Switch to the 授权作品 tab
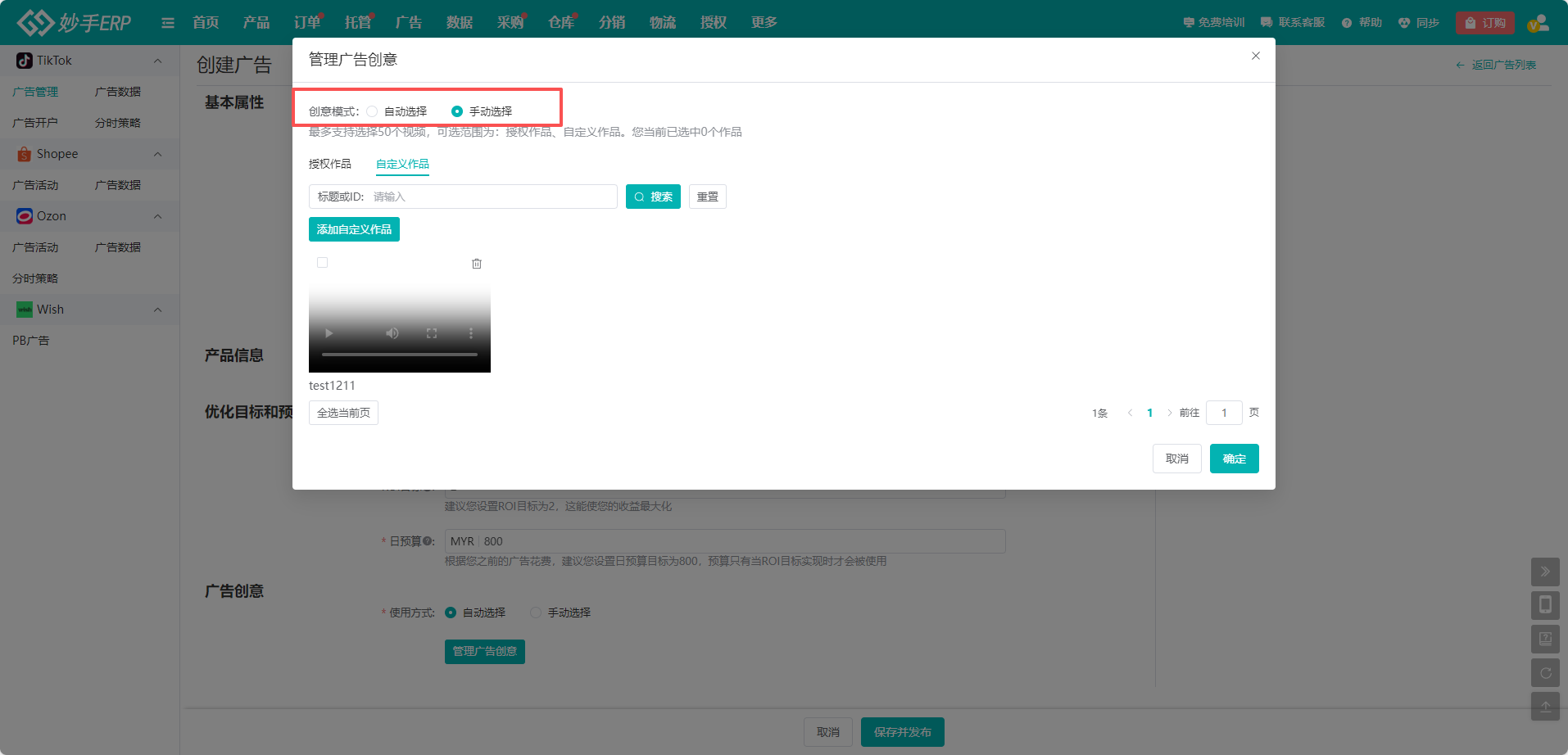This screenshot has width=1568, height=755. tap(330, 164)
